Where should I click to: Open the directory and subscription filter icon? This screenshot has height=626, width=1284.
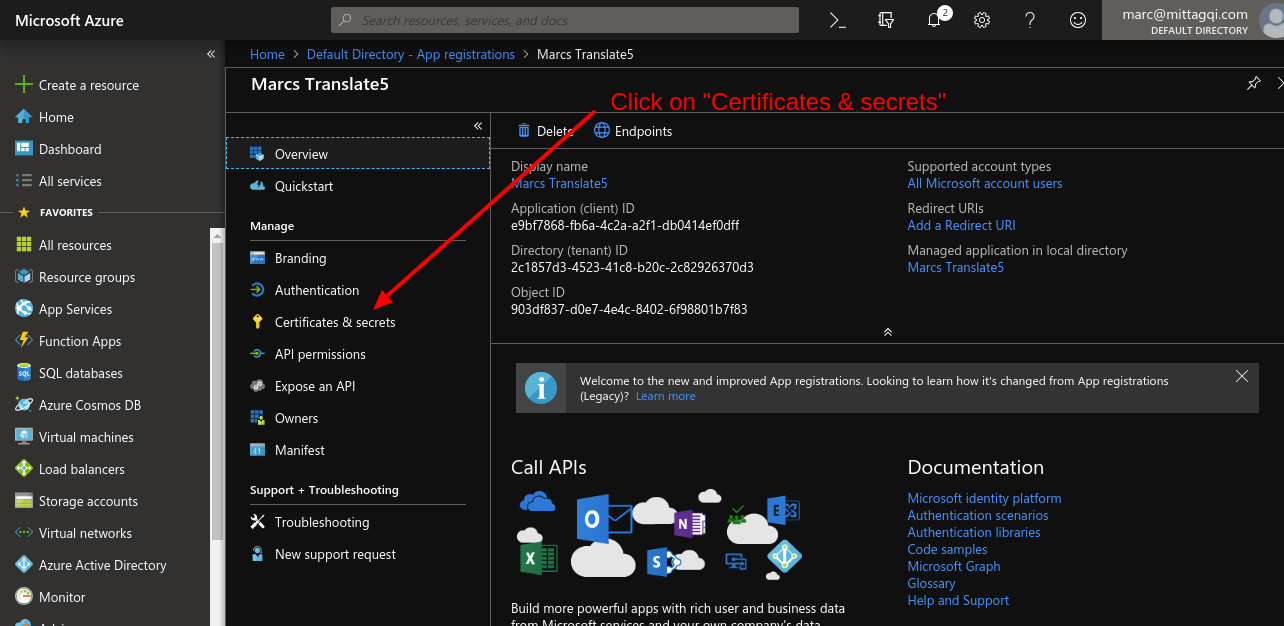click(885, 20)
